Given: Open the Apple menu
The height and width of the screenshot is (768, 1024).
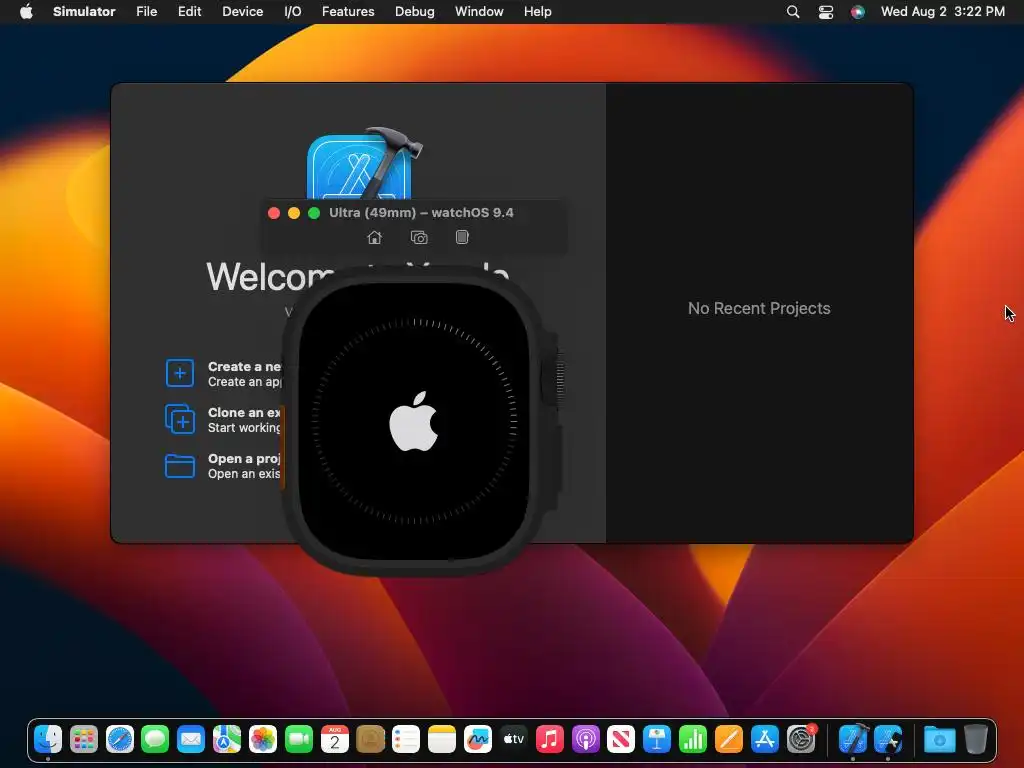Looking at the screenshot, I should point(26,12).
